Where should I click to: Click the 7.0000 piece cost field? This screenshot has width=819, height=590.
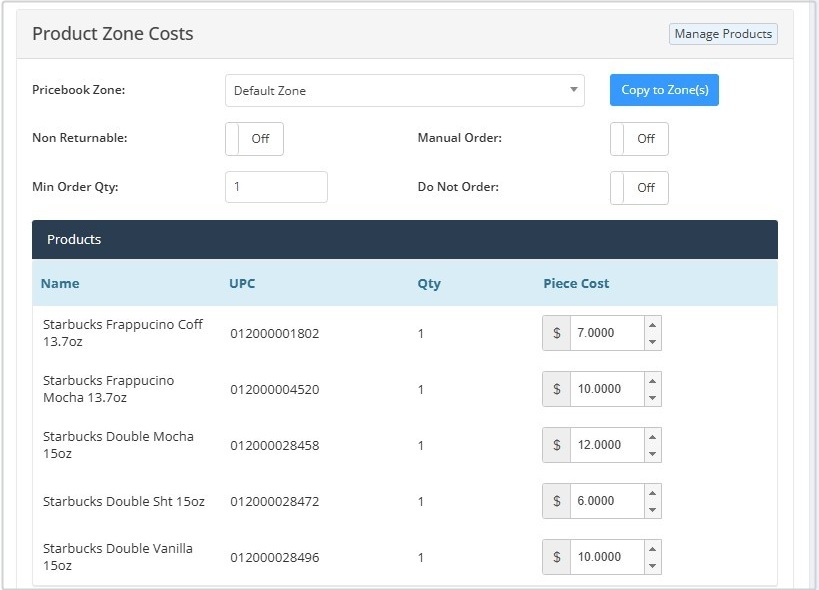click(x=607, y=333)
